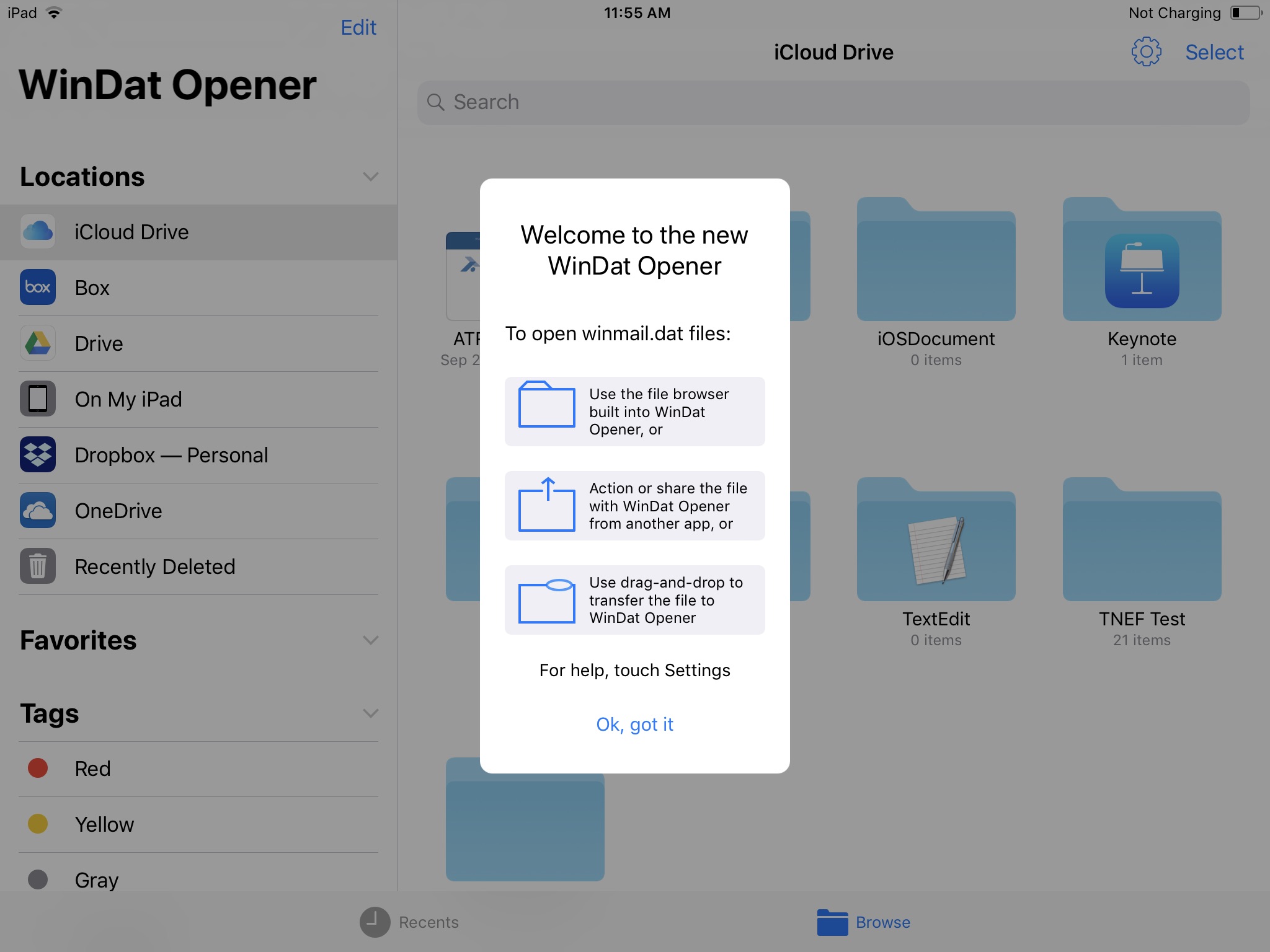Tap 'Action or share the file' instruction text
This screenshot has width=1270, height=952.
(x=668, y=506)
